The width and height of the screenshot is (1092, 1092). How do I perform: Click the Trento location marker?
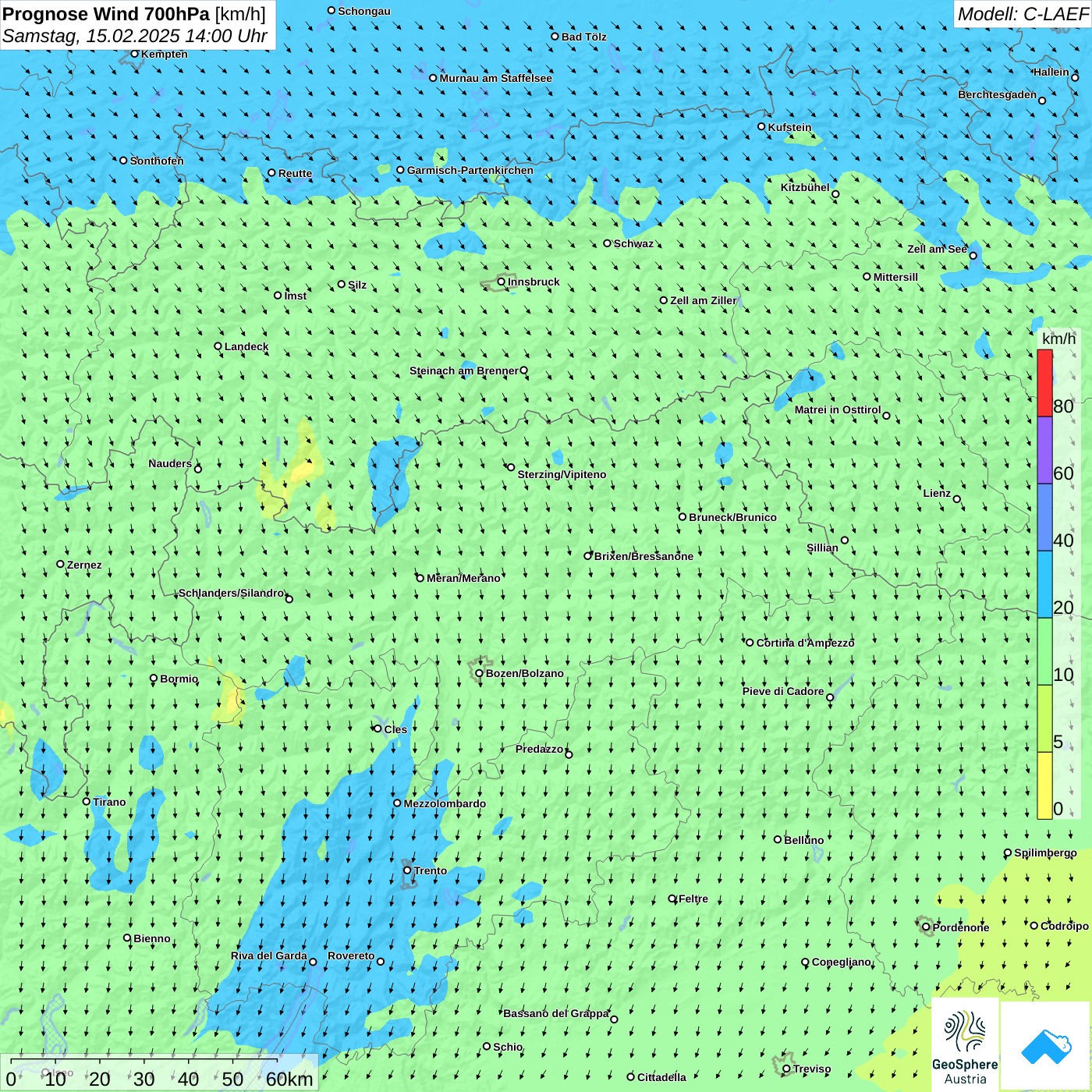[407, 870]
